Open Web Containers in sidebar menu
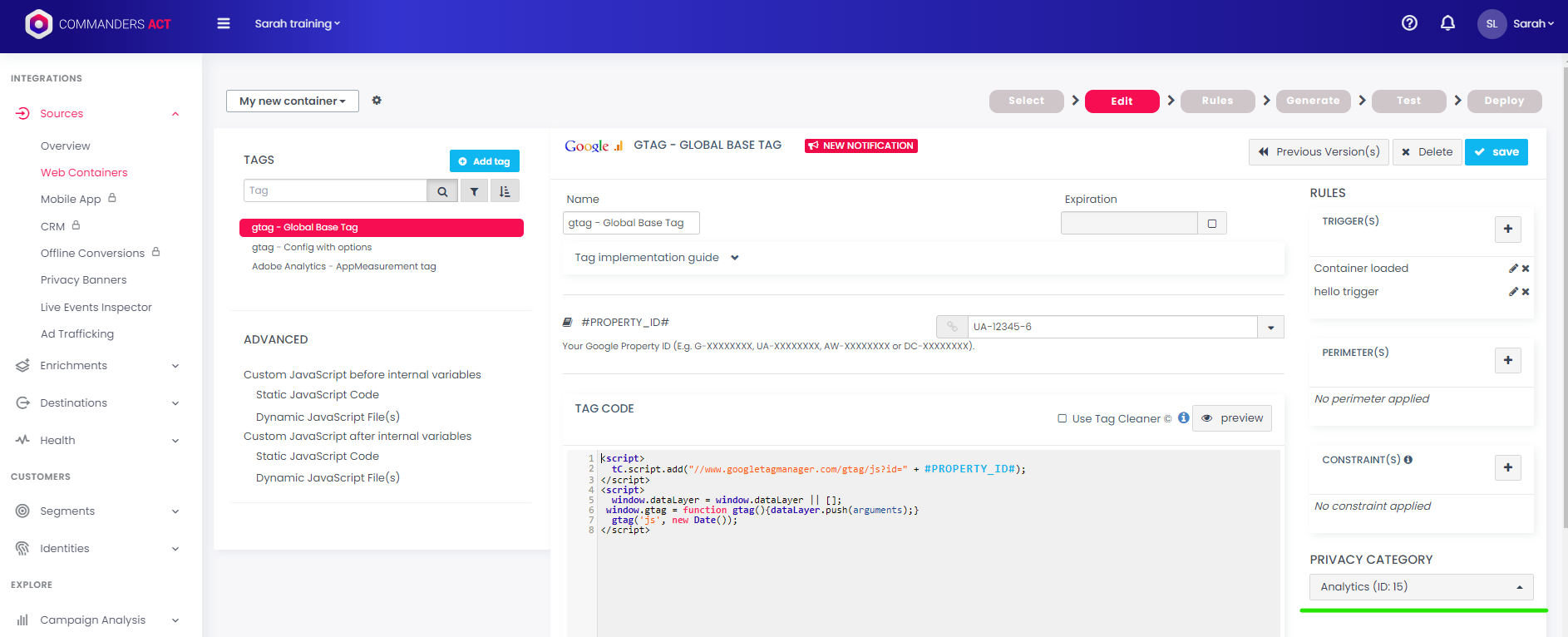 point(84,173)
